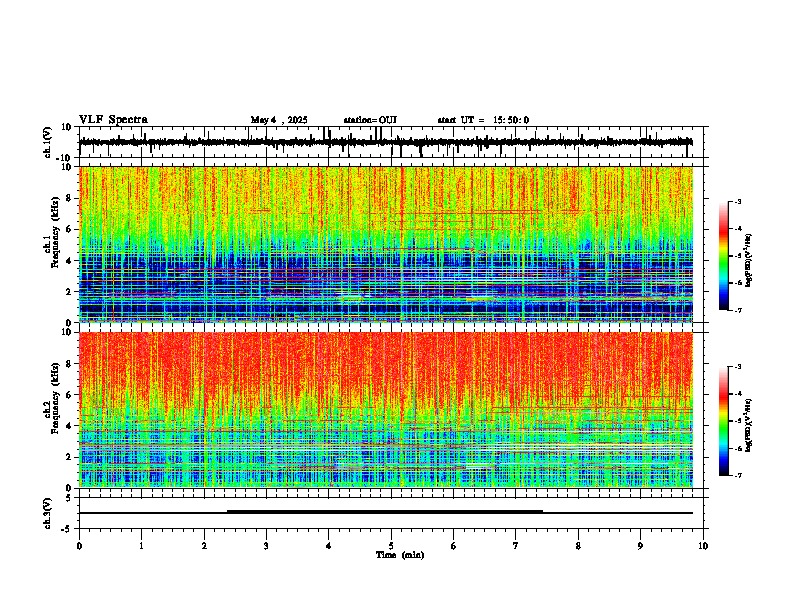This screenshot has height=612, width=792.
Task: Select the date text 'May 4, 2025'
Action: point(279,120)
